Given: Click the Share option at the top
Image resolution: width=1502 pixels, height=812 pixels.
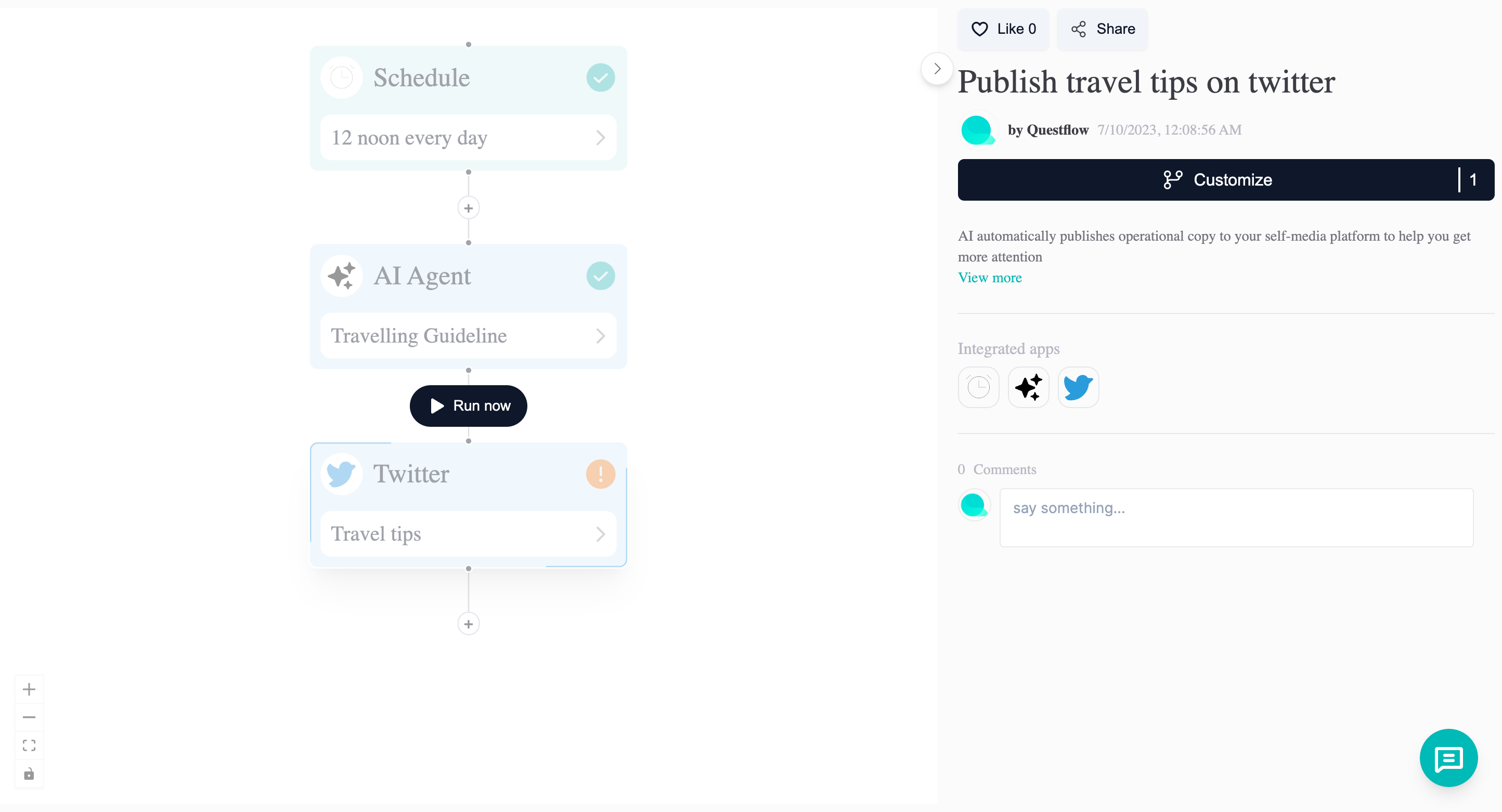Looking at the screenshot, I should point(1102,29).
